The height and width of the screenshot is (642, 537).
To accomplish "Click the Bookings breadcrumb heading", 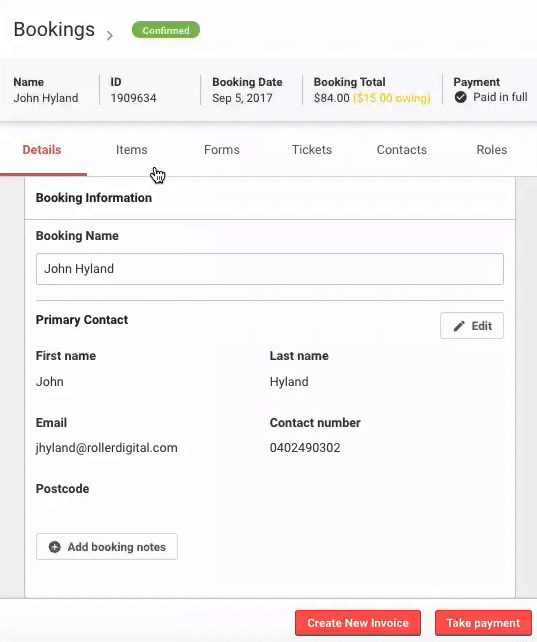I will [x=54, y=29].
